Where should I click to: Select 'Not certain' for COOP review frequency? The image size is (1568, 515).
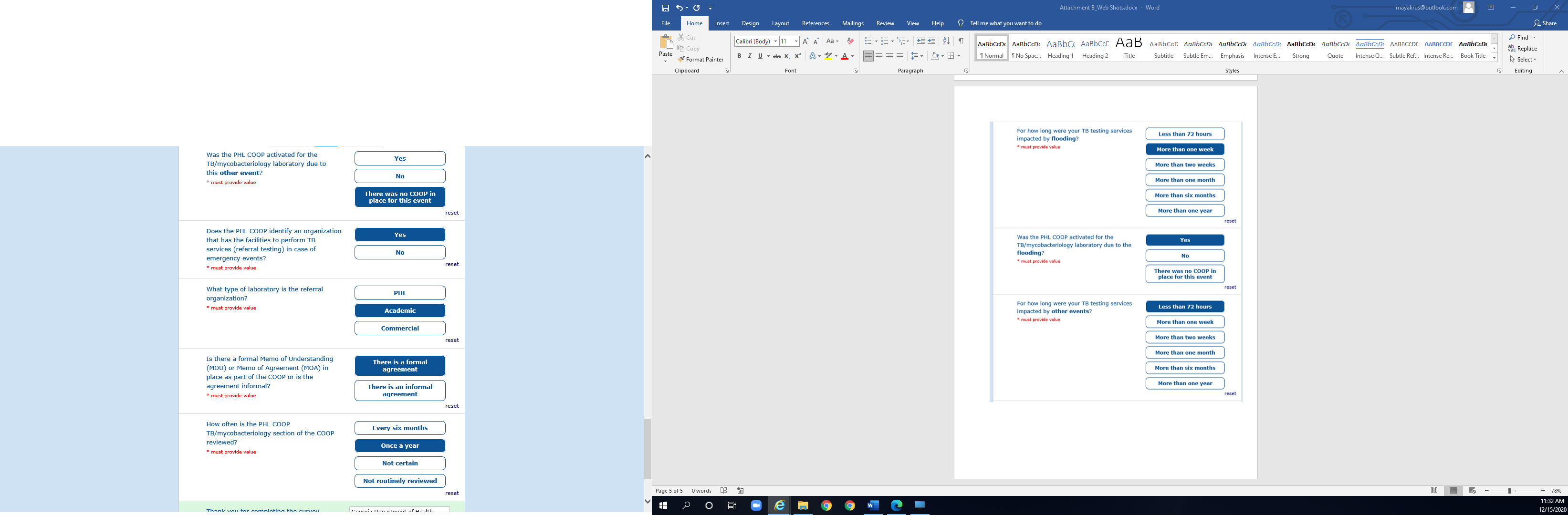click(x=400, y=463)
